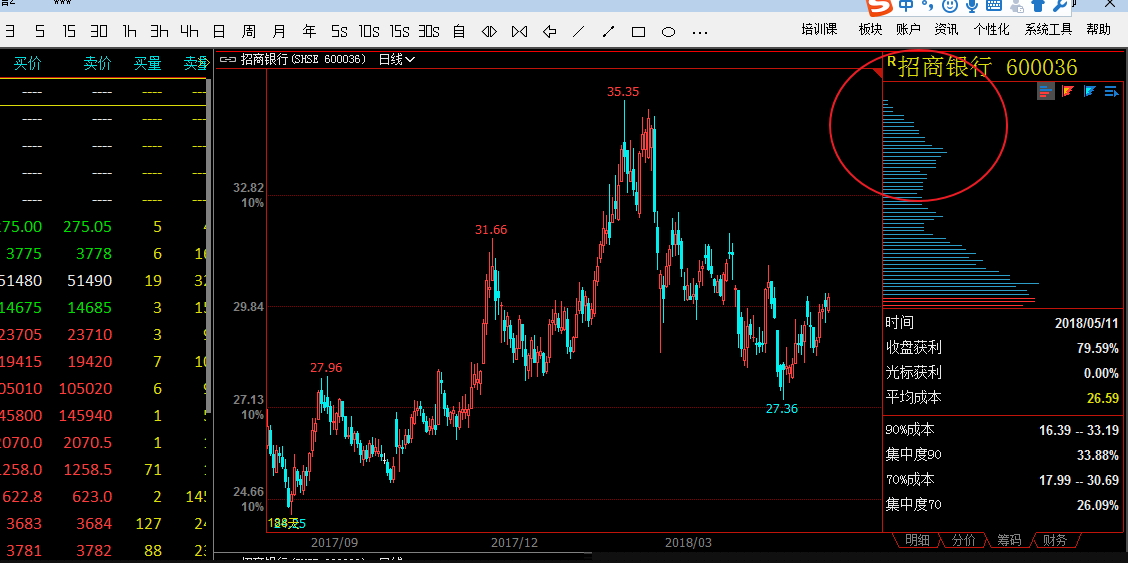
Task: Switch to the 明细 tab
Action: (916, 540)
